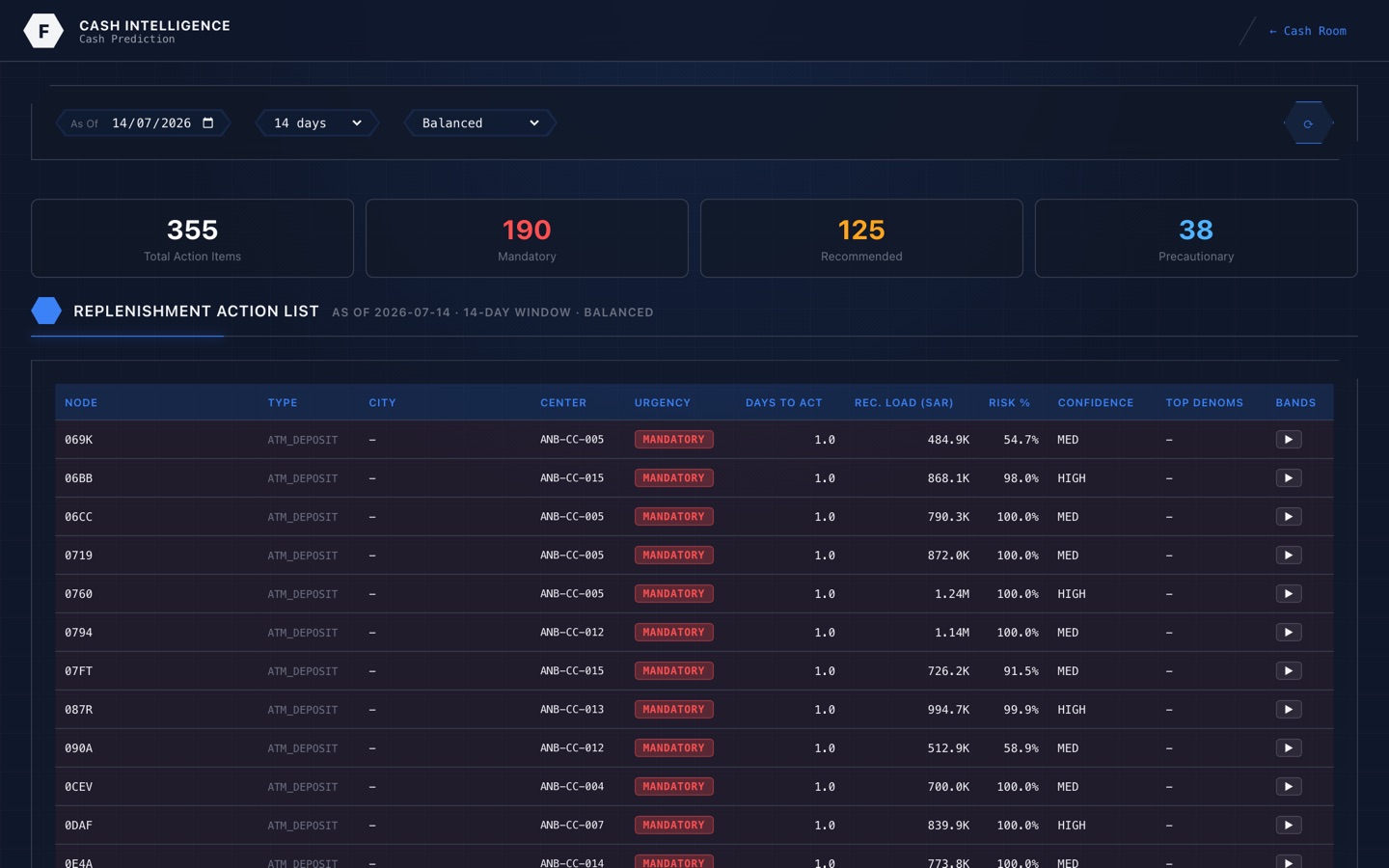The height and width of the screenshot is (868, 1389).
Task: Expand bands for node 0719
Action: (1289, 556)
